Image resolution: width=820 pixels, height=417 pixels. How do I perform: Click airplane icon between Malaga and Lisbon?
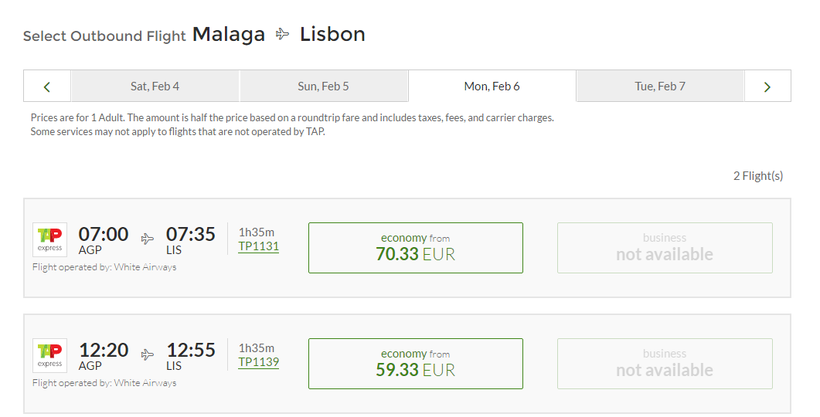282,35
